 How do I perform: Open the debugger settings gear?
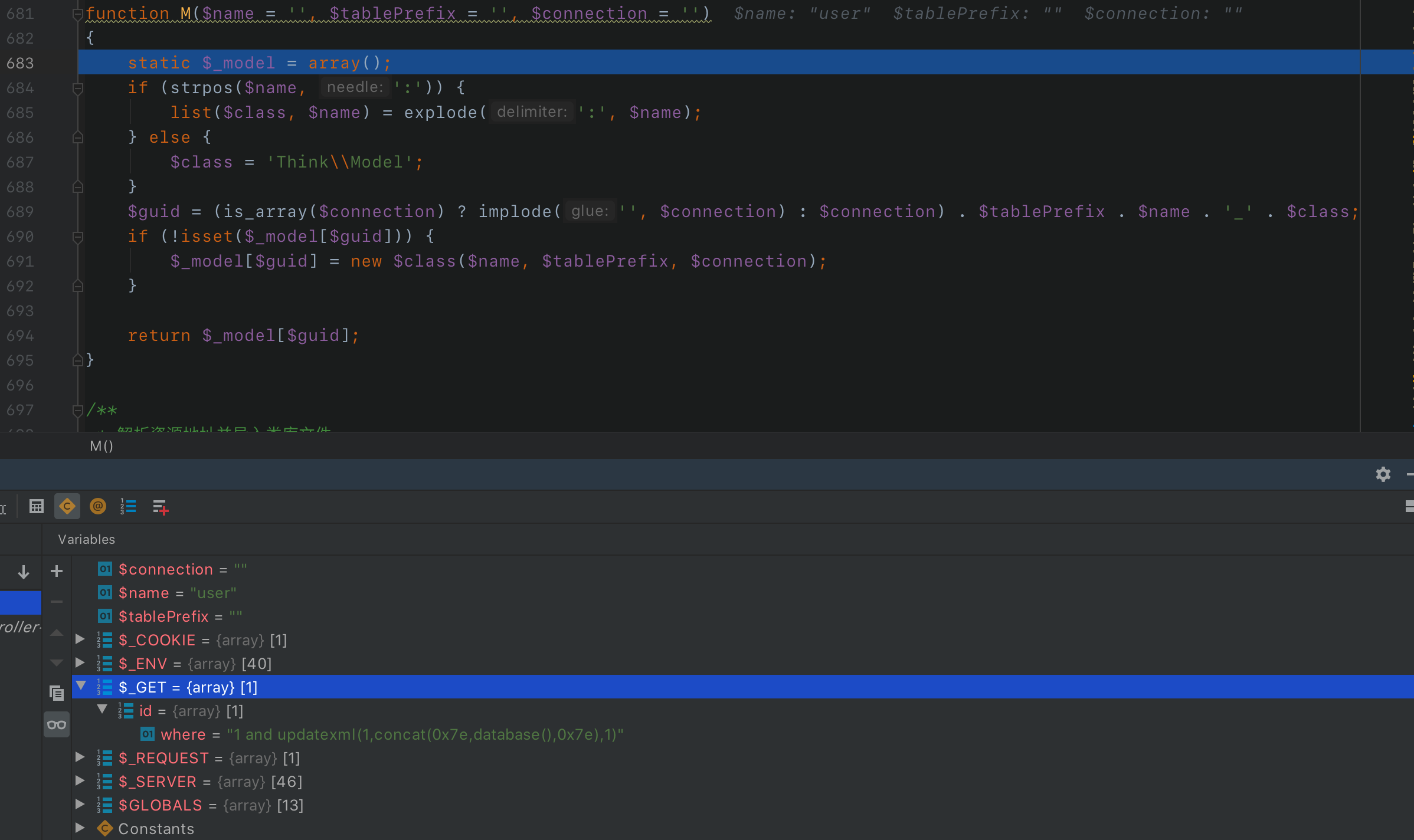[1383, 474]
